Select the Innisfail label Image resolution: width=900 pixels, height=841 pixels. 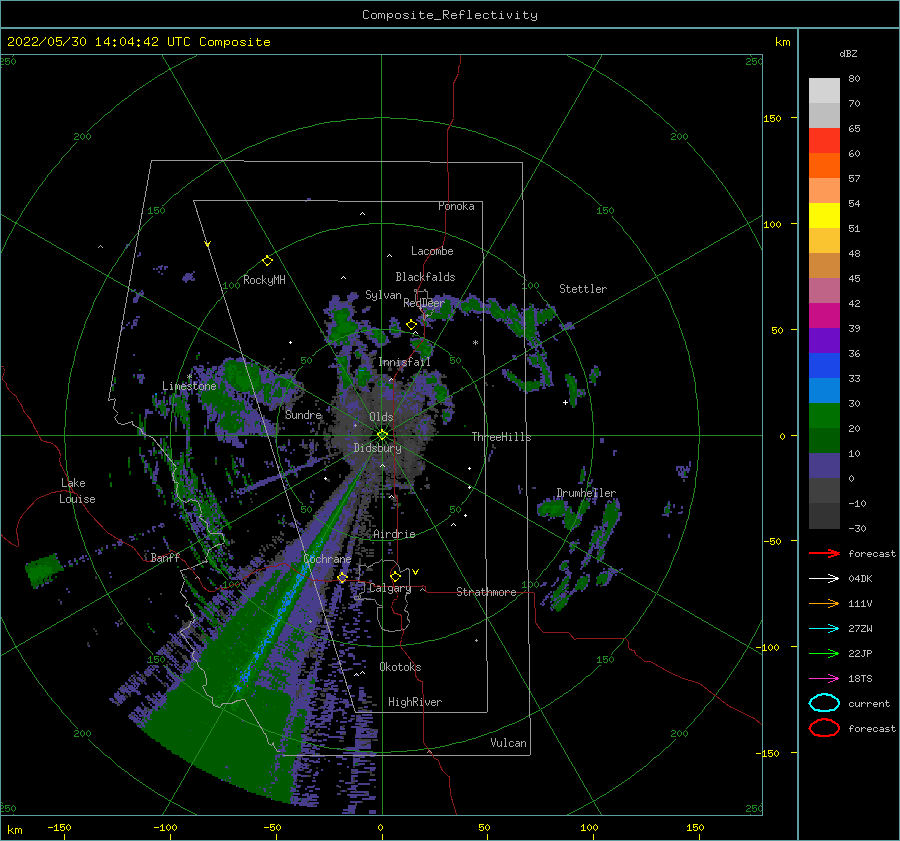[x=404, y=362]
